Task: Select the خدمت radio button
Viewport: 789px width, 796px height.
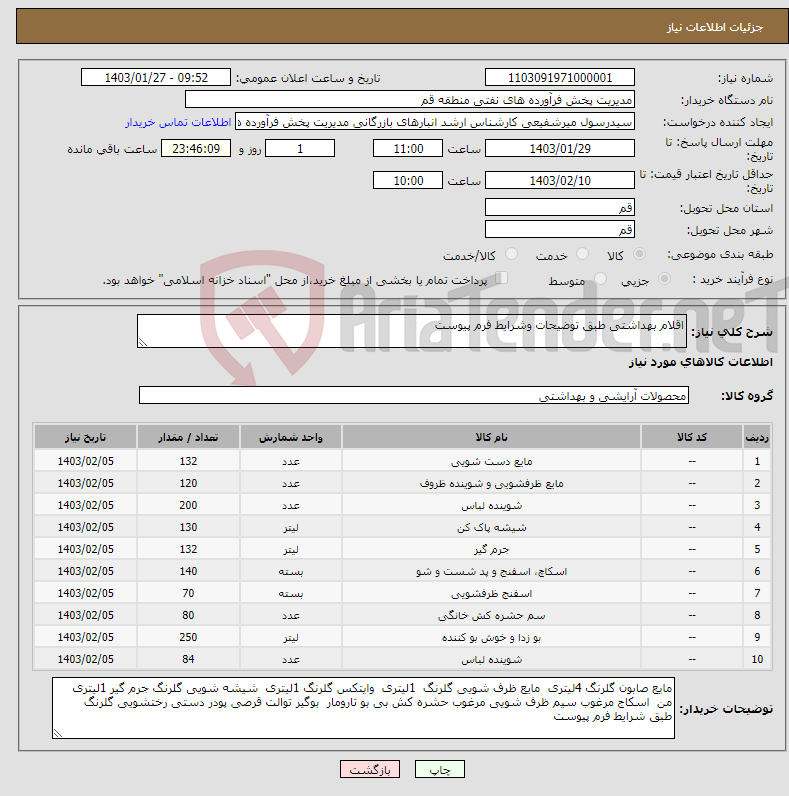Action: (582, 254)
